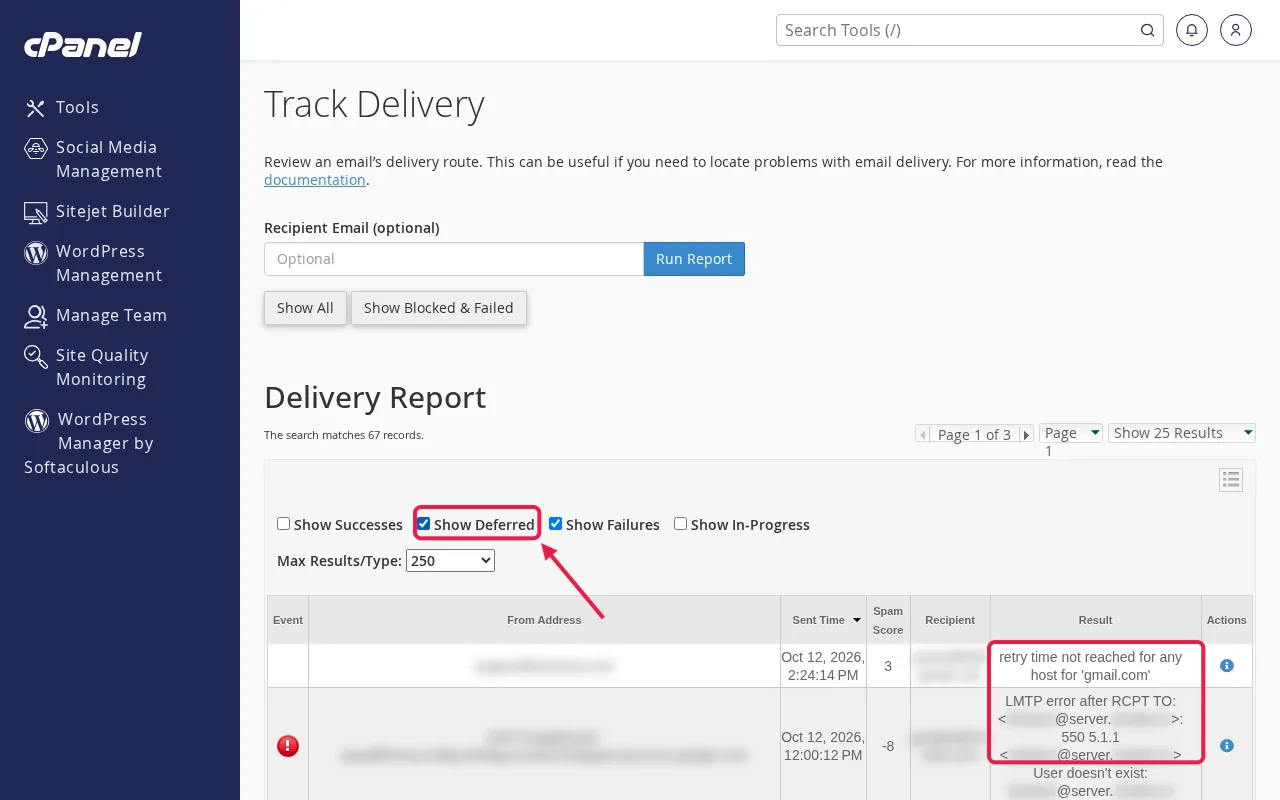Click the red error icon in Event column
Screen dimensions: 1280x800
point(288,746)
